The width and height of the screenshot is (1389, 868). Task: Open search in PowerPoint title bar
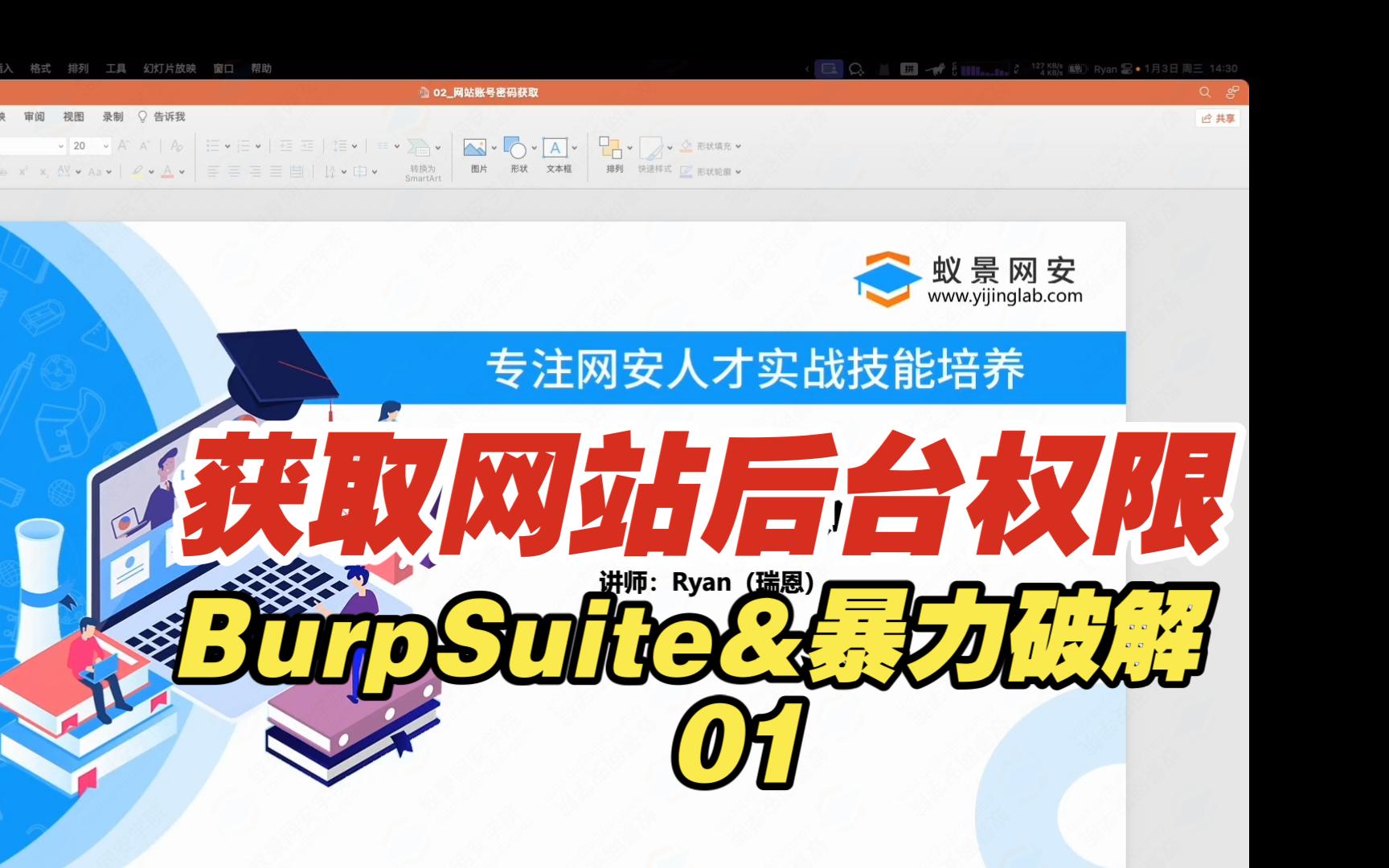tap(1205, 92)
